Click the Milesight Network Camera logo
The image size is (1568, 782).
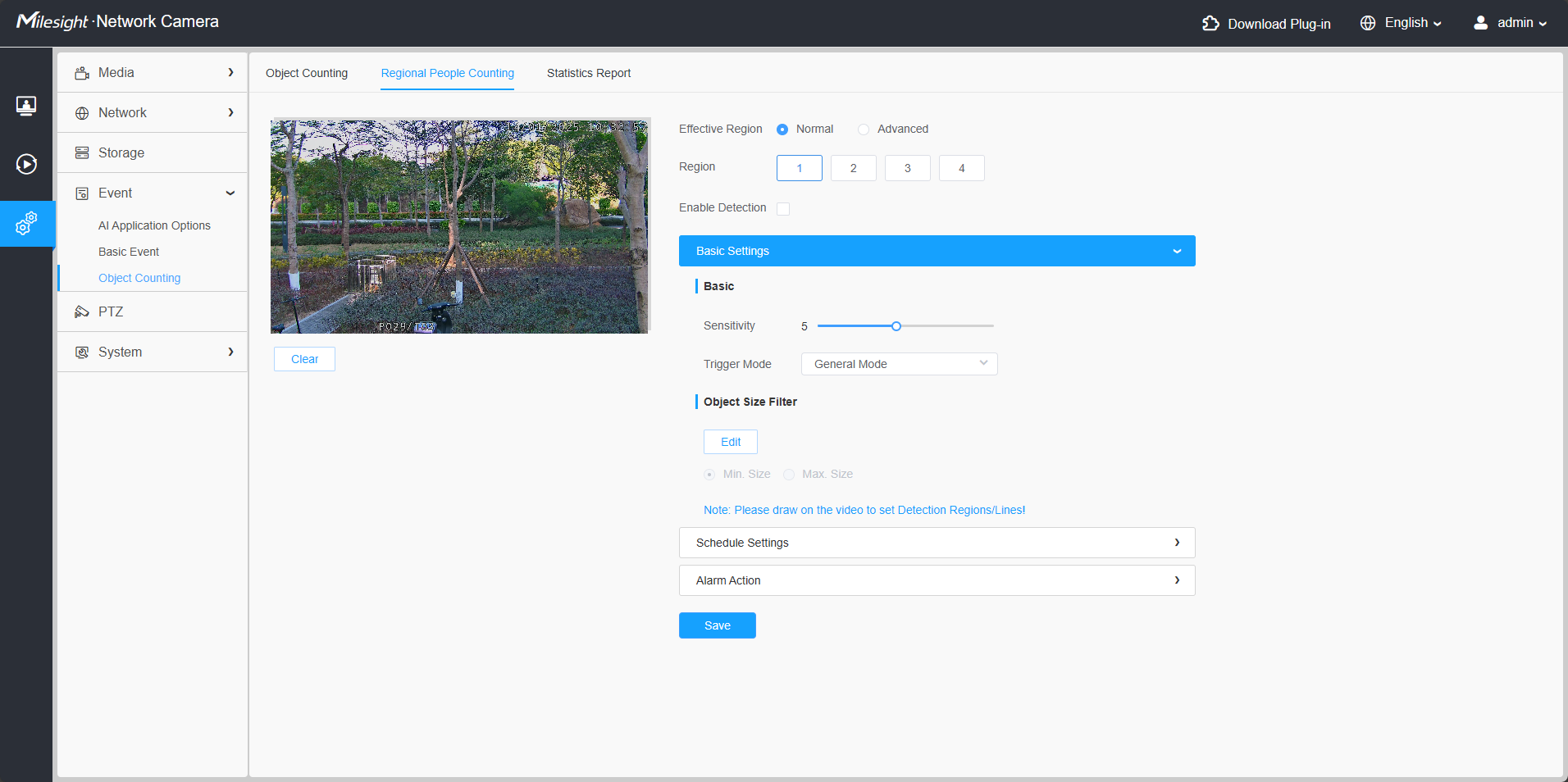[x=117, y=21]
